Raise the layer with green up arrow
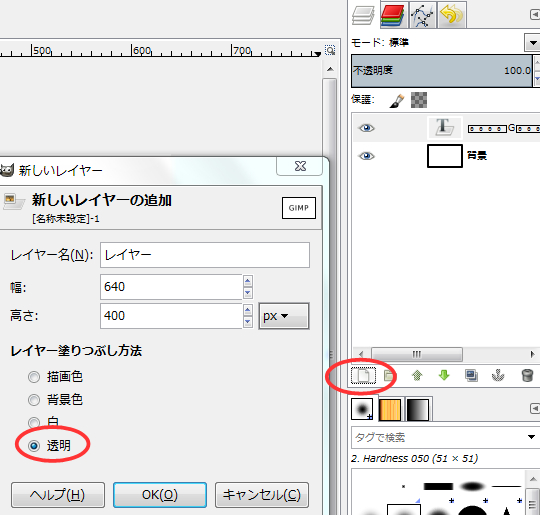 [417, 375]
